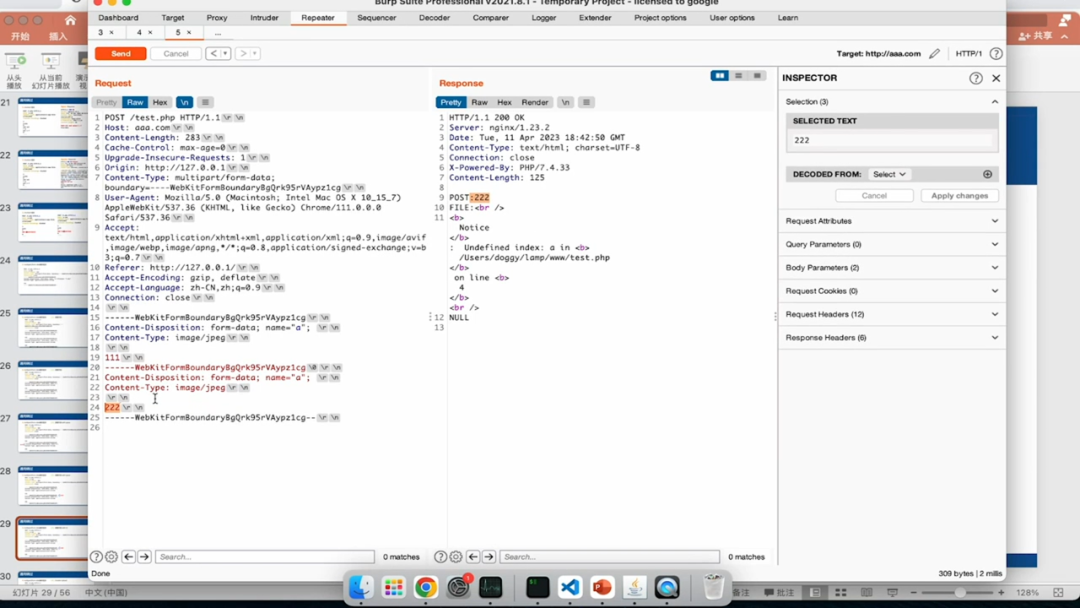
Task: Go to next Response search match
Action: 488,556
